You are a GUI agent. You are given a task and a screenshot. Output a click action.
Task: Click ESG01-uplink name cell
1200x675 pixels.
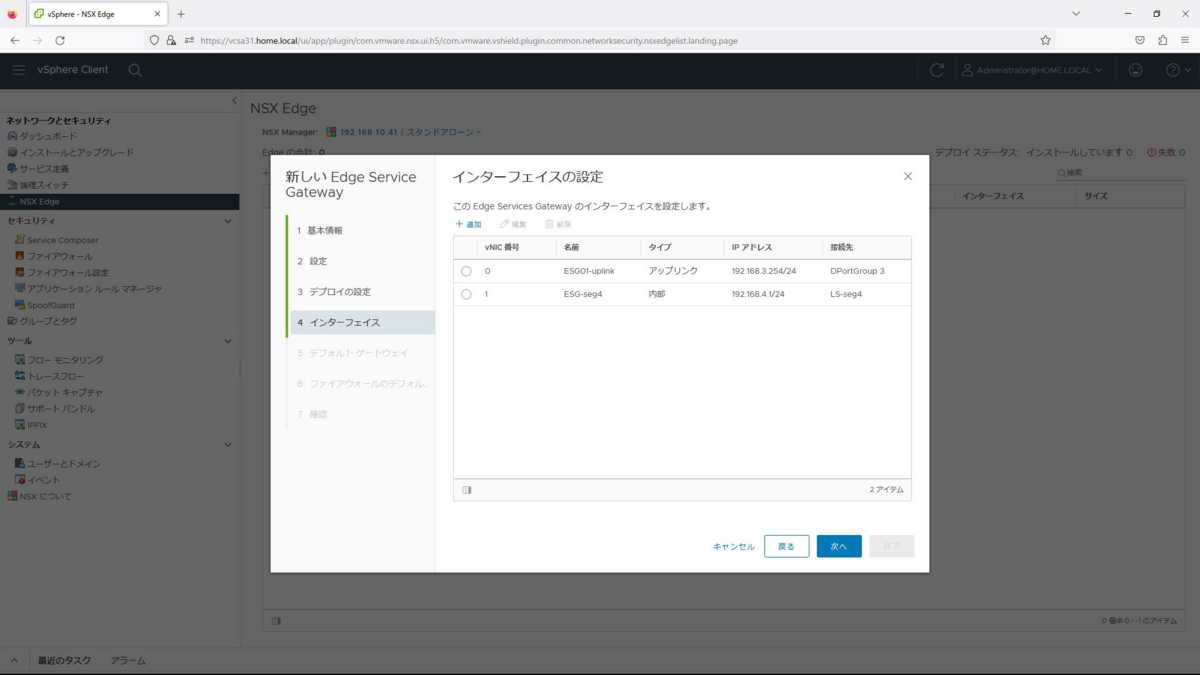click(589, 271)
